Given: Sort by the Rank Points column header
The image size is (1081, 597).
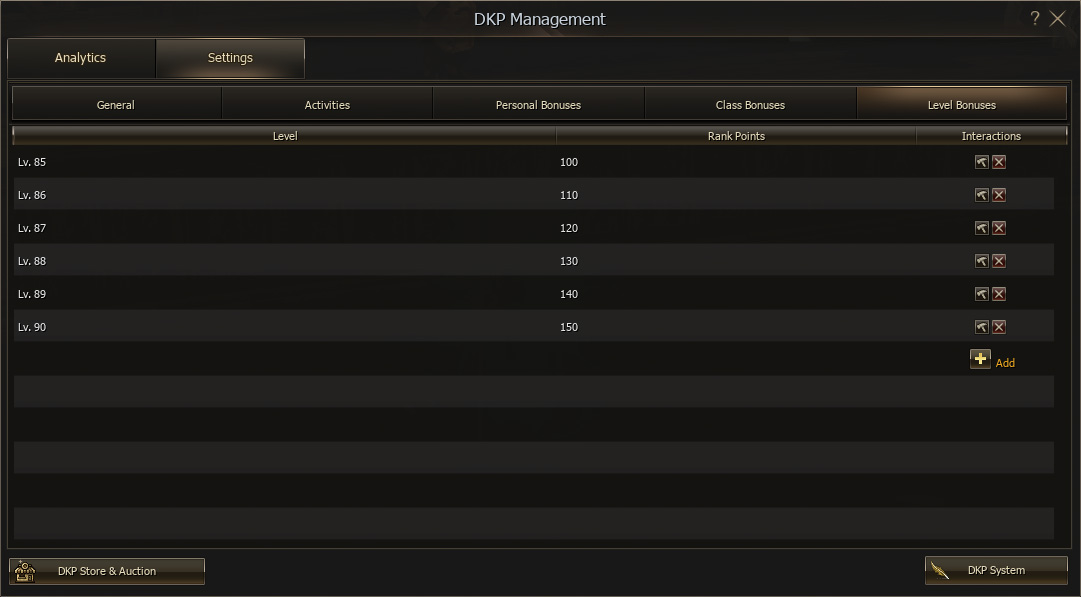Looking at the screenshot, I should 736,136.
